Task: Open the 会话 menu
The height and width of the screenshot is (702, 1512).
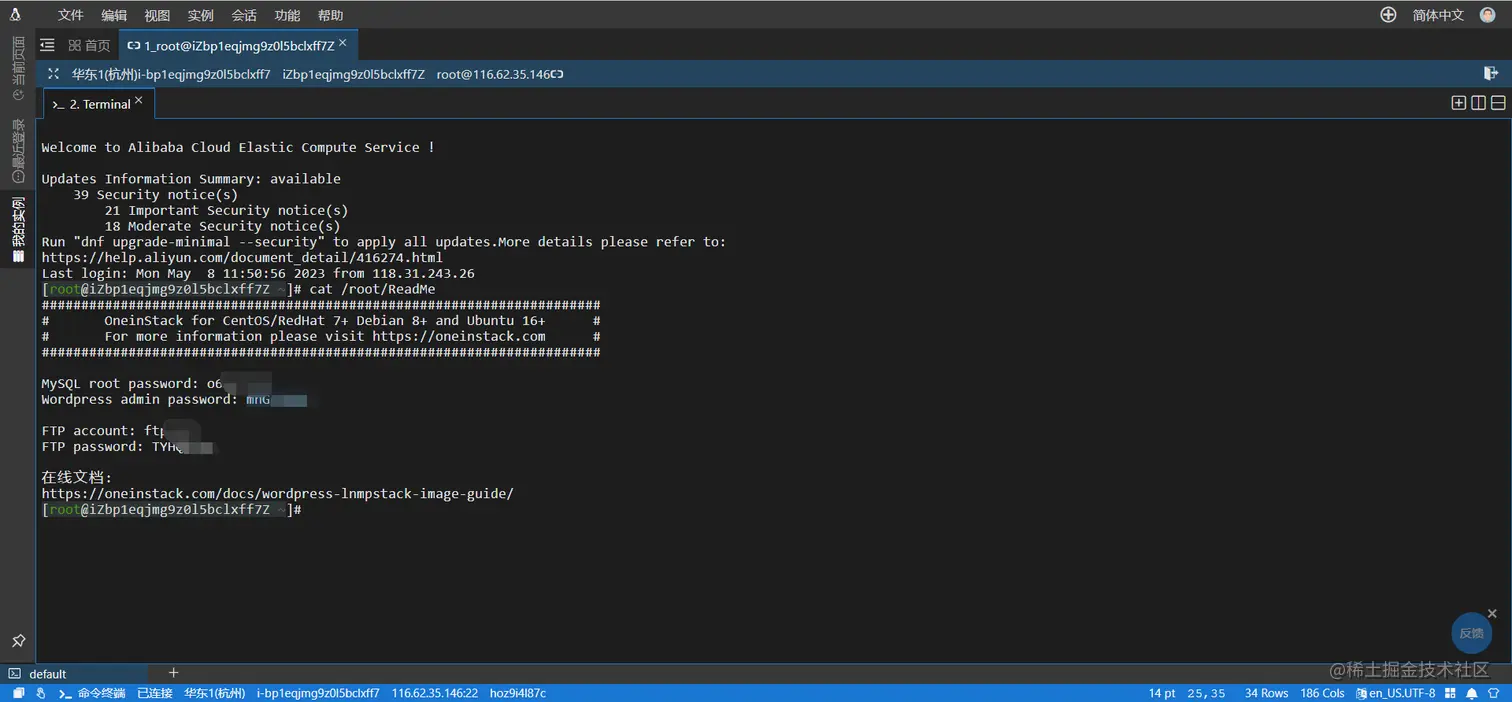Action: click(244, 15)
